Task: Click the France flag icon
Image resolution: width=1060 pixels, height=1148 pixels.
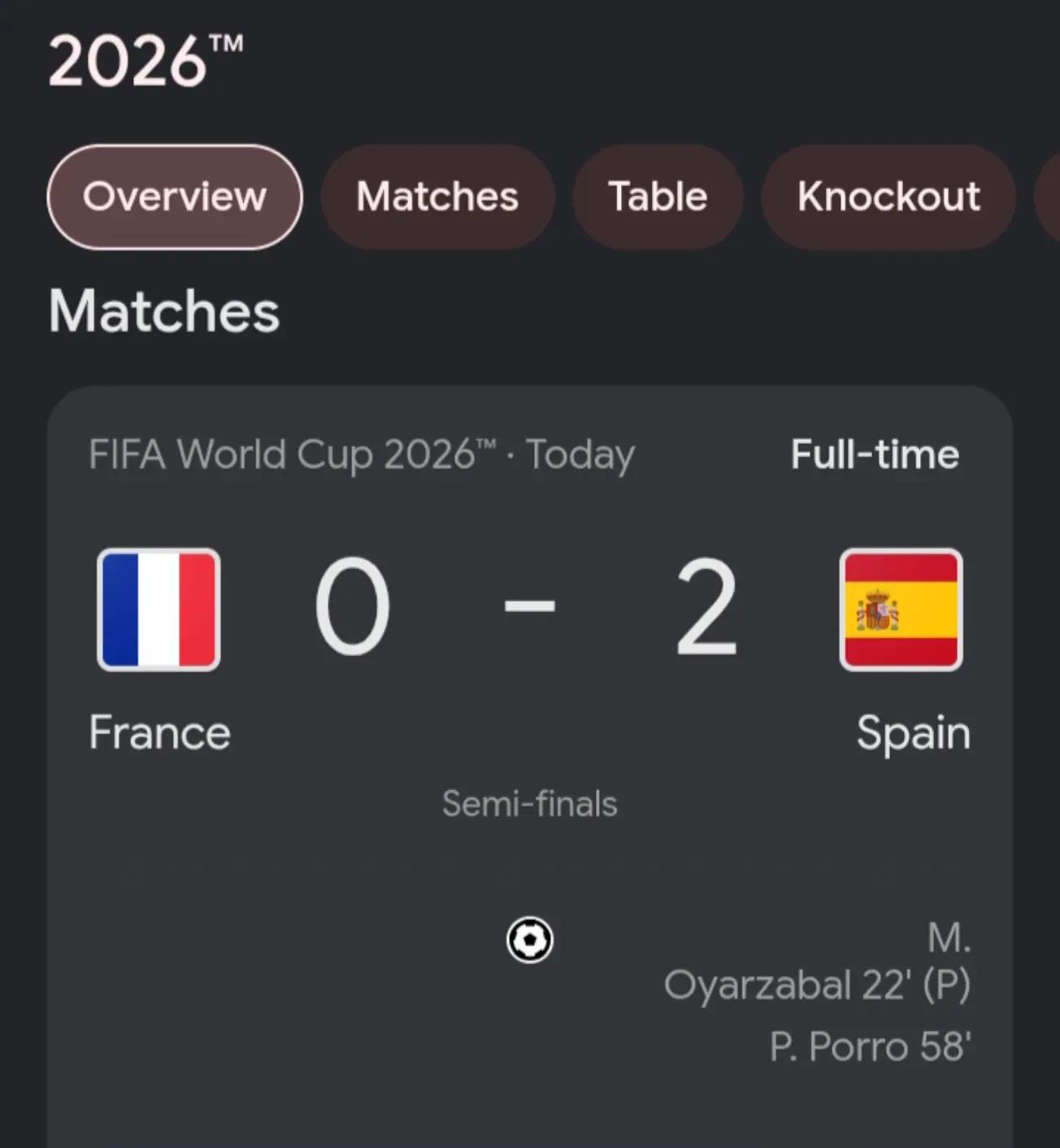Action: (x=159, y=610)
